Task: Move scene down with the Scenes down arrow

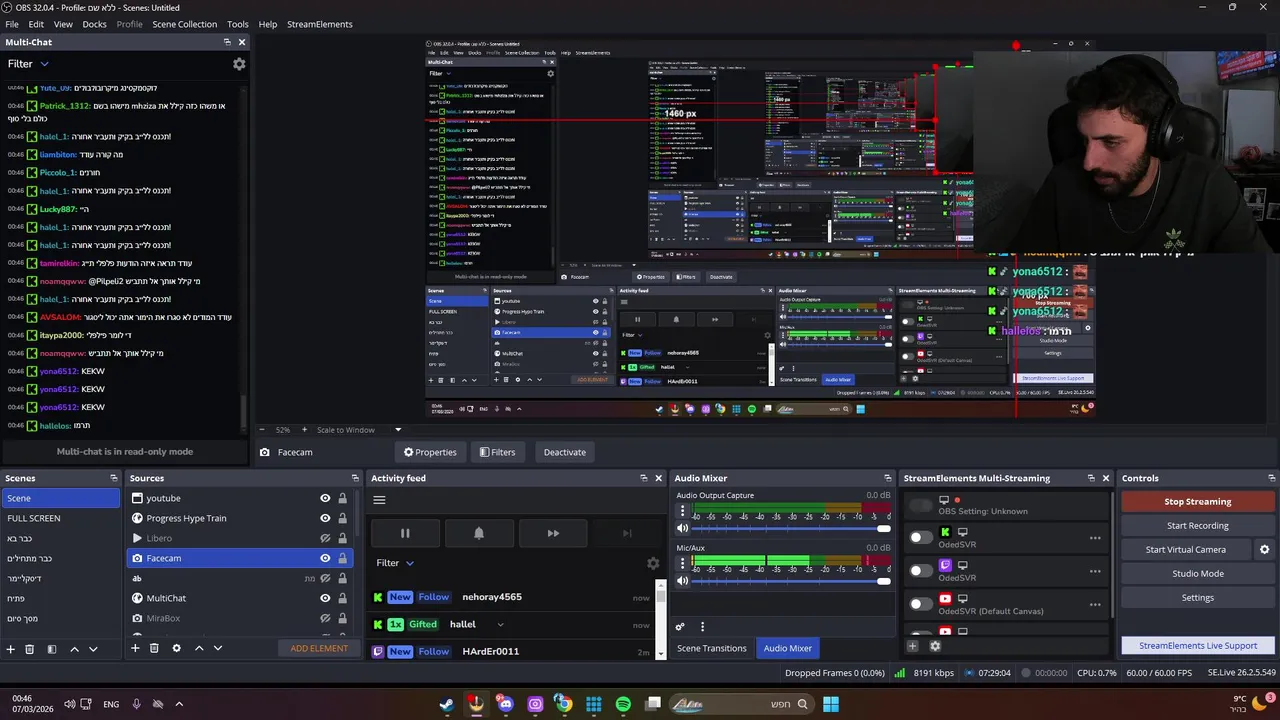Action: (93, 649)
